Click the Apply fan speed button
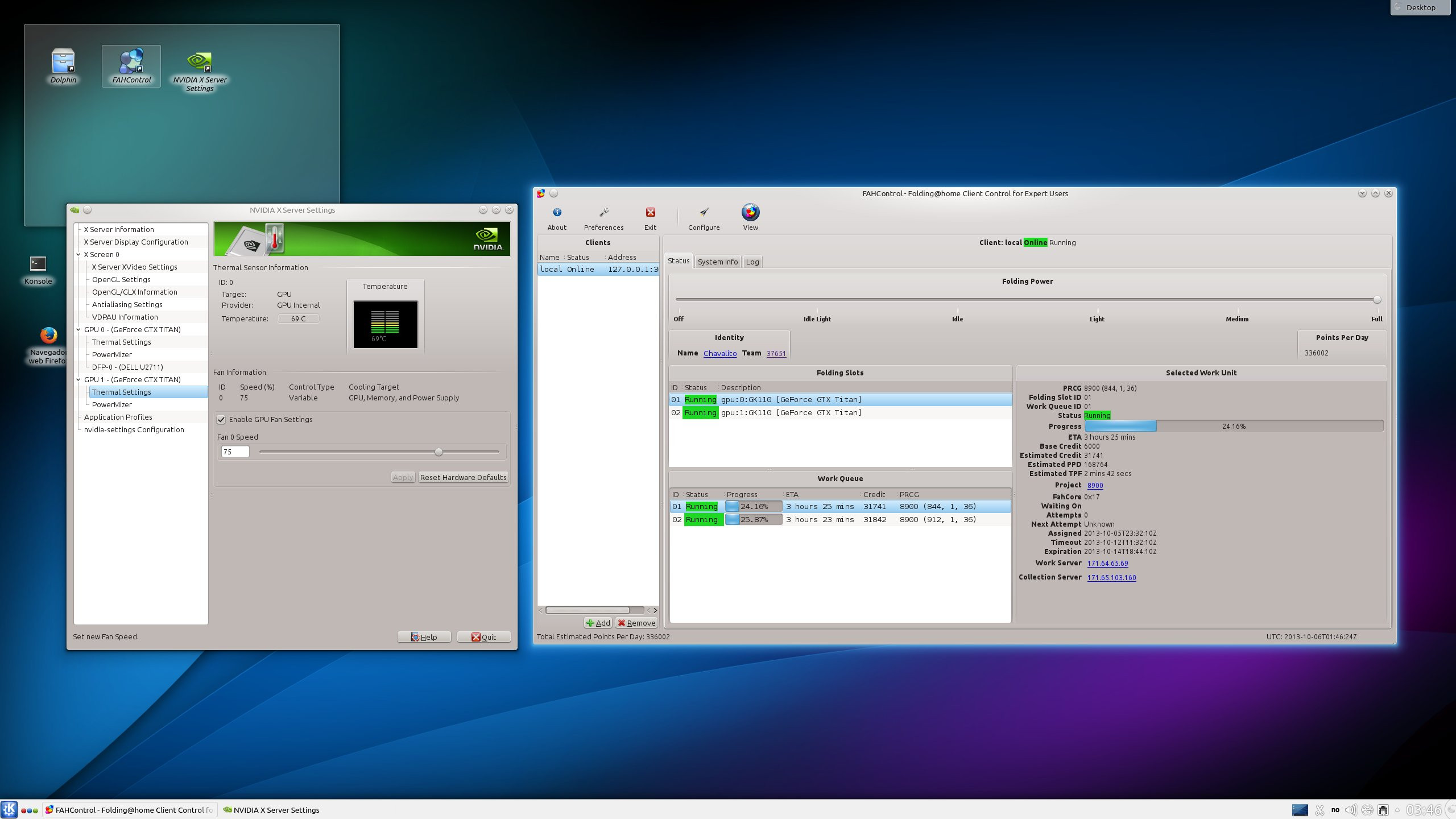Image resolution: width=1456 pixels, height=819 pixels. (403, 477)
